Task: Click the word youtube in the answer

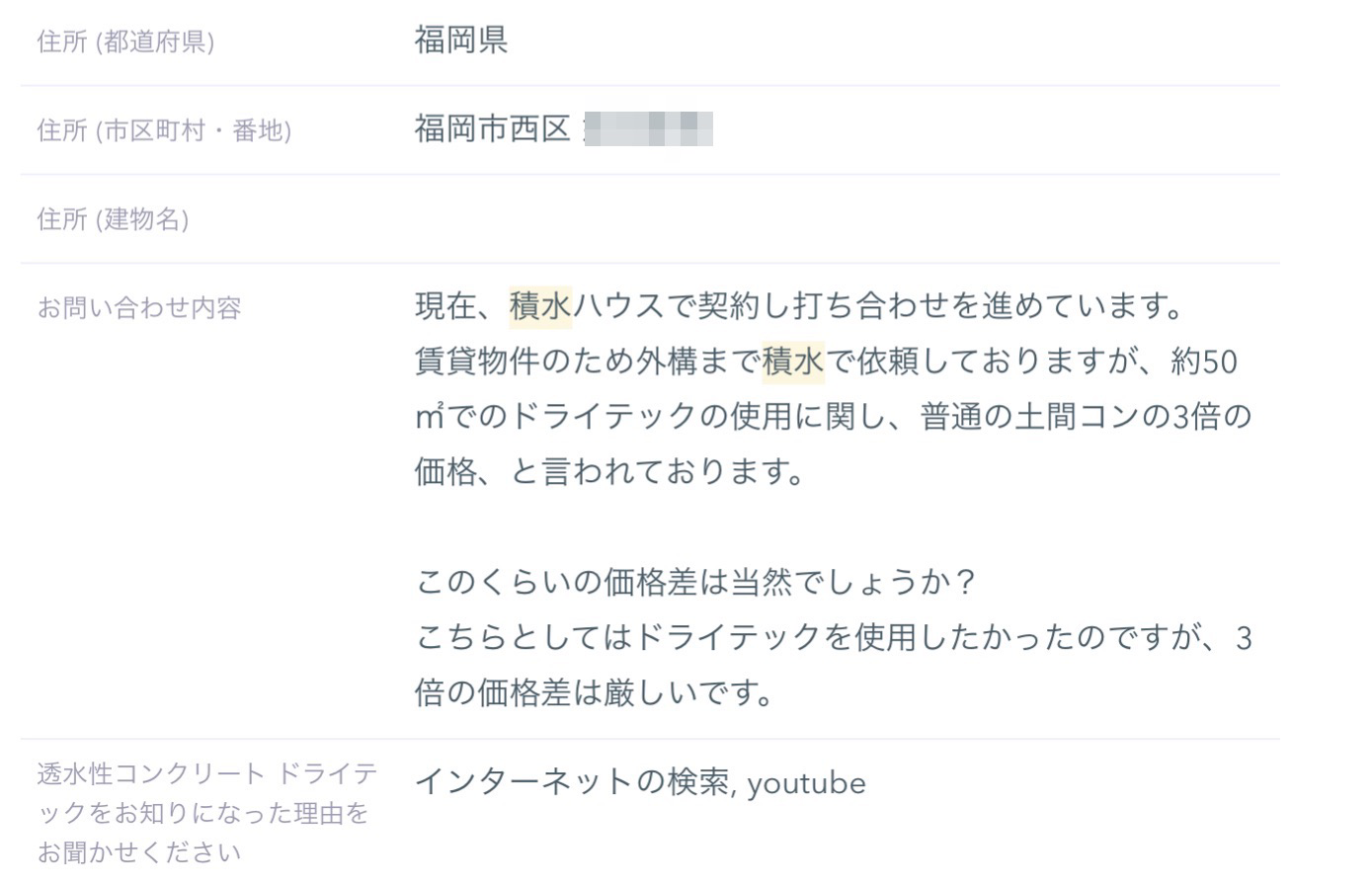Action: (x=806, y=784)
